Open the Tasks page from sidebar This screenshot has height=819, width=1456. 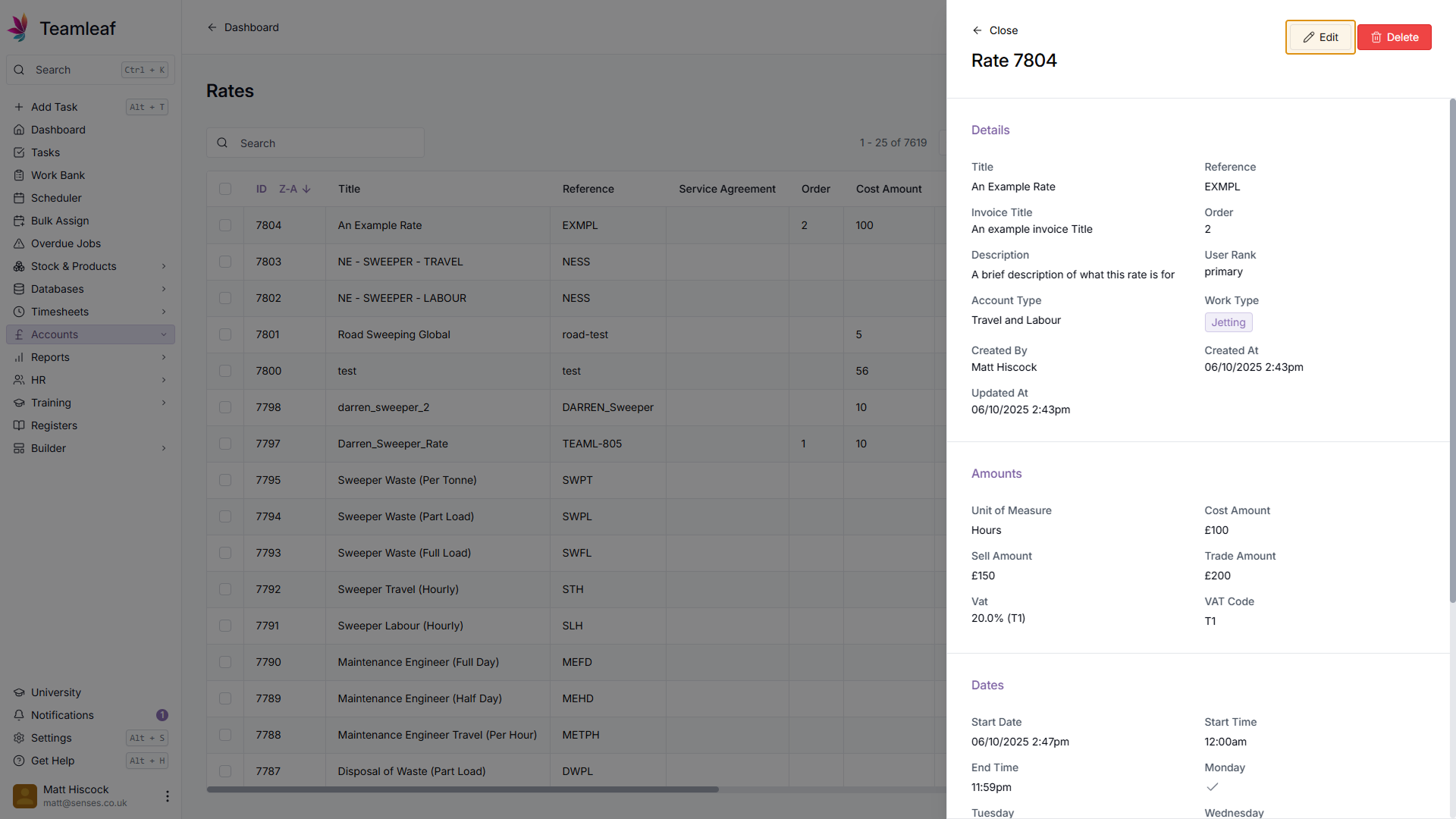point(45,152)
